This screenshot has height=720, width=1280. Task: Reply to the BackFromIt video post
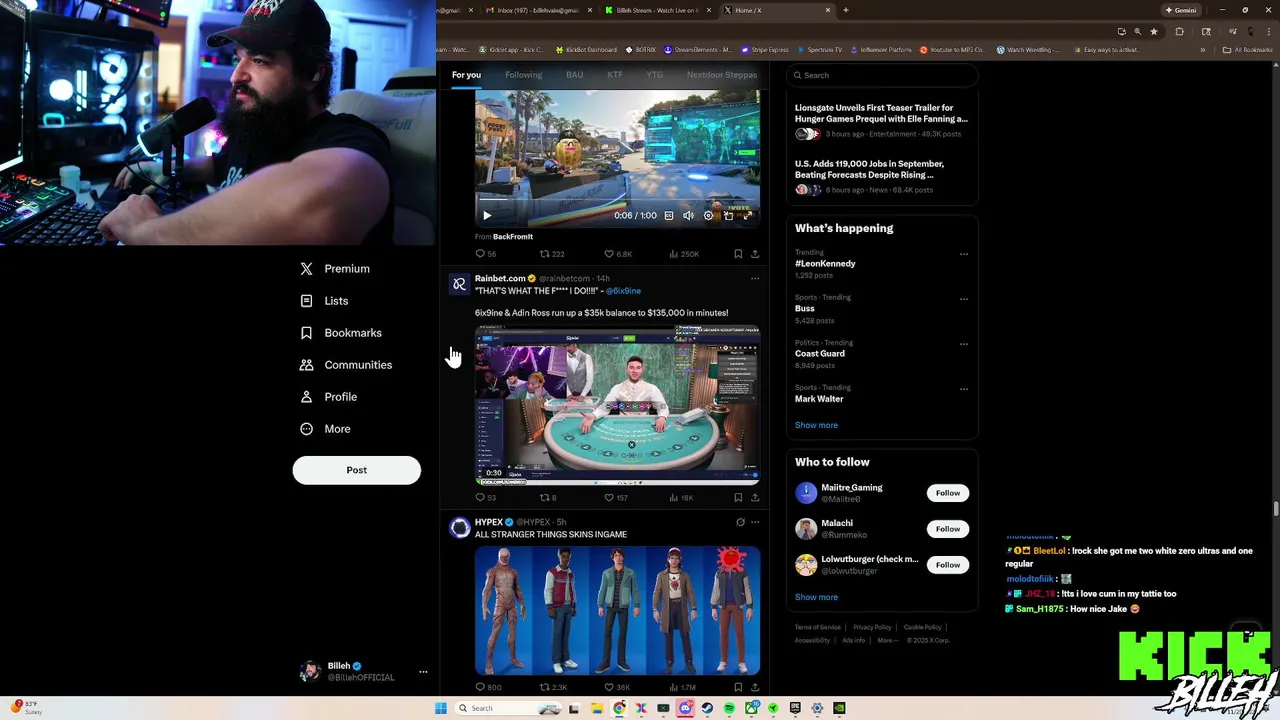pos(486,254)
